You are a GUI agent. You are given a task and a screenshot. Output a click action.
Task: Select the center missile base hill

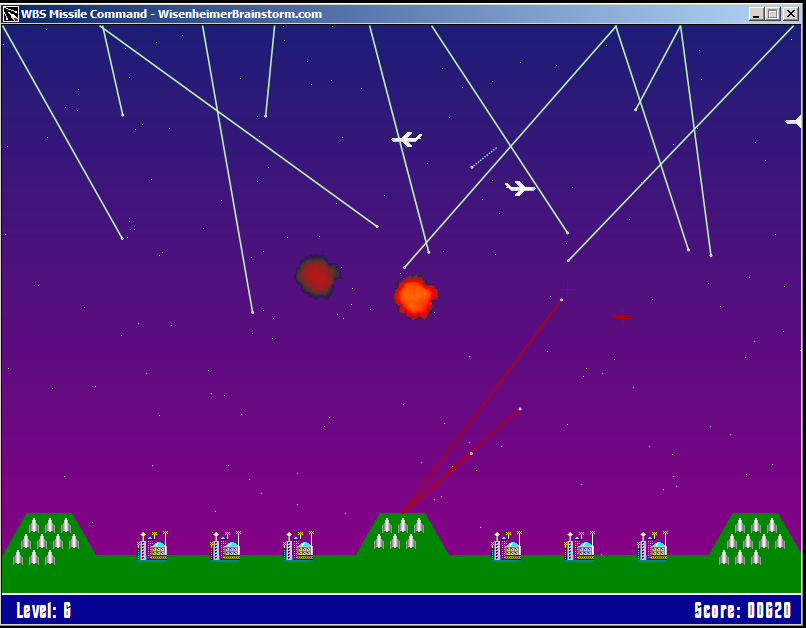pyautogui.click(x=402, y=534)
